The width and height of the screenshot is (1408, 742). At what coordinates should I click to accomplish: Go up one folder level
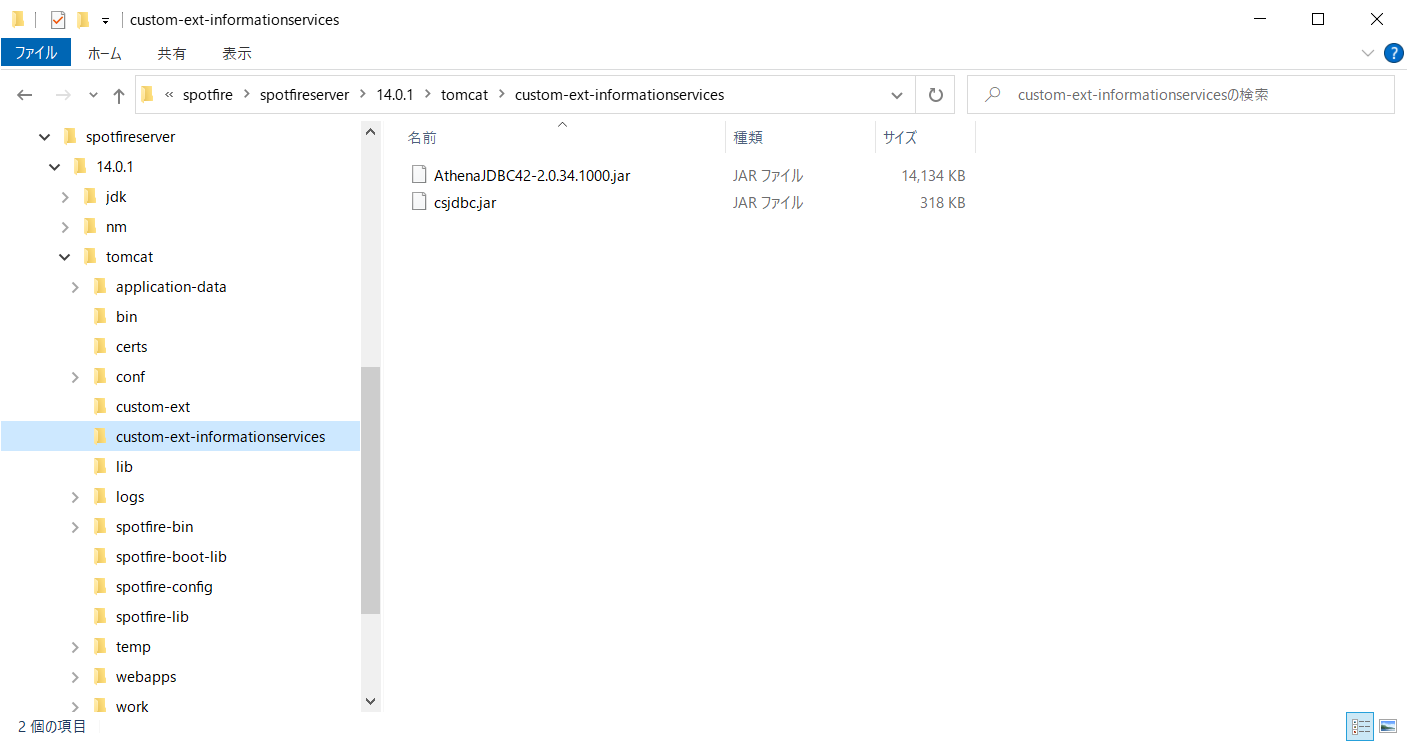click(119, 95)
